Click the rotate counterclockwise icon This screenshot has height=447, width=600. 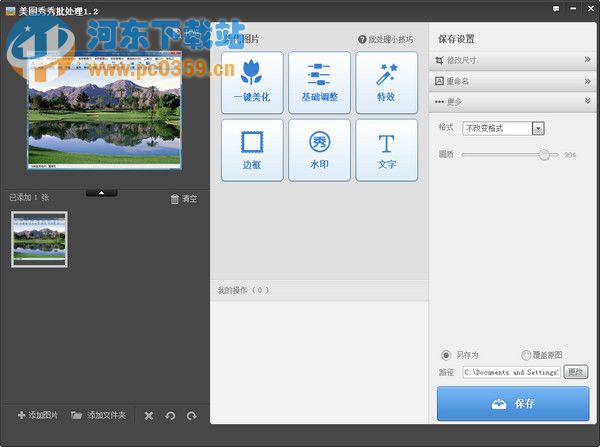(x=170, y=416)
